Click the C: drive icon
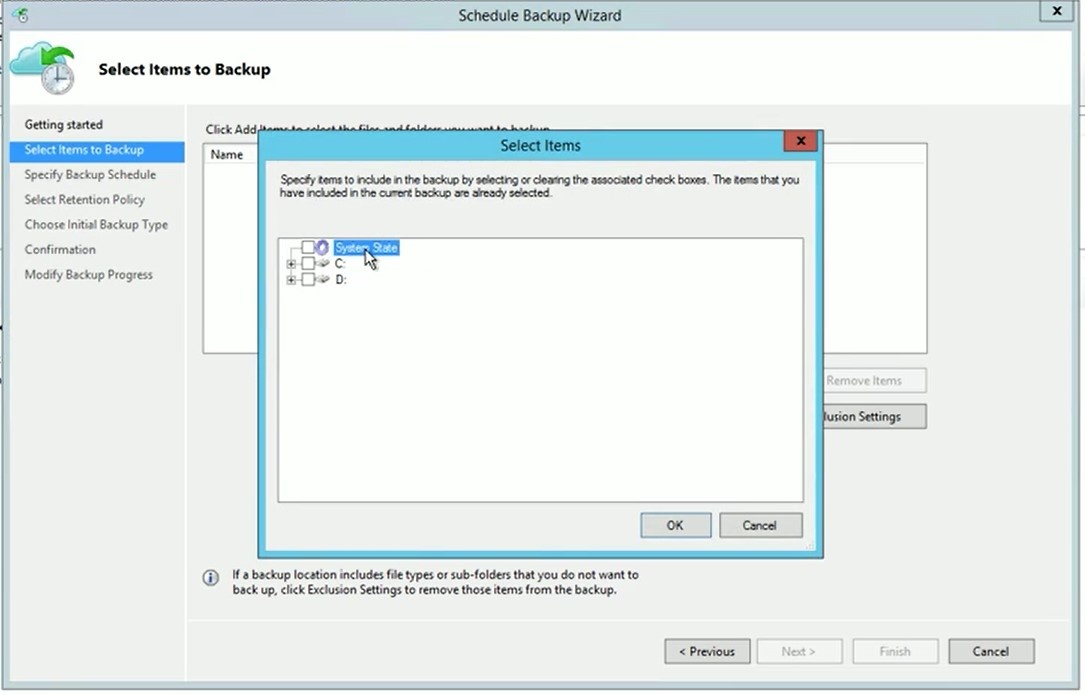The image size is (1085, 695). tap(323, 264)
